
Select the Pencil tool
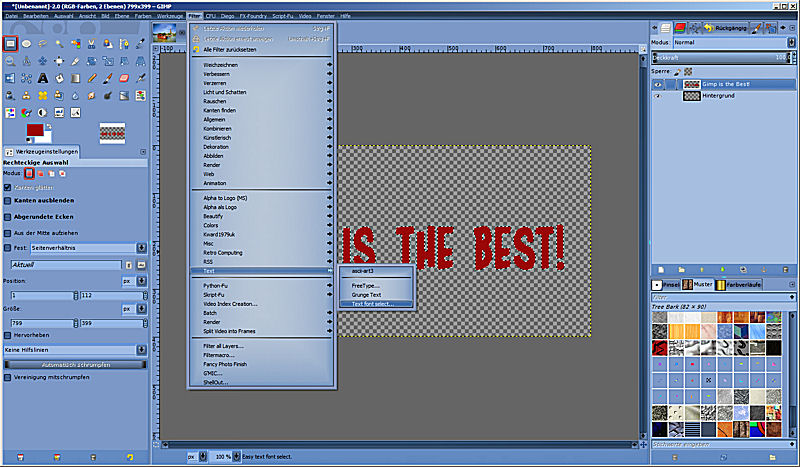click(92, 78)
